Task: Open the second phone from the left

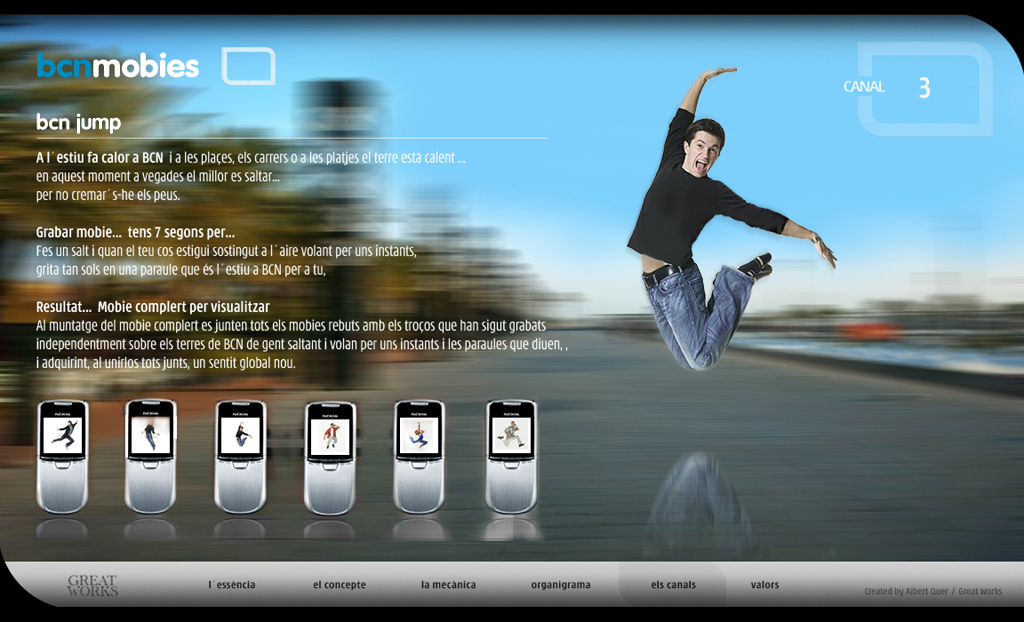Action: click(x=151, y=455)
